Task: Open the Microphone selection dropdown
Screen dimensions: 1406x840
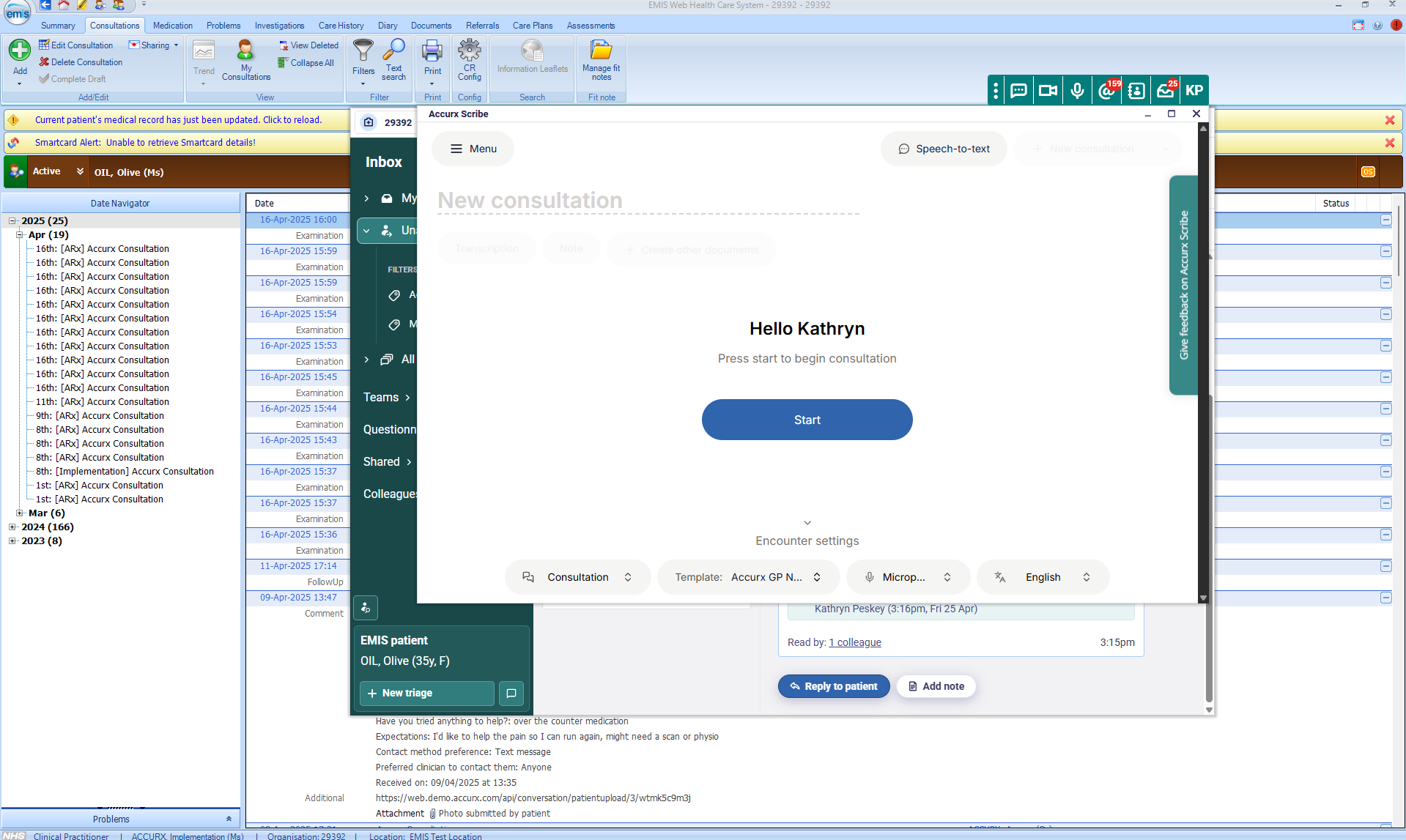Action: click(908, 577)
